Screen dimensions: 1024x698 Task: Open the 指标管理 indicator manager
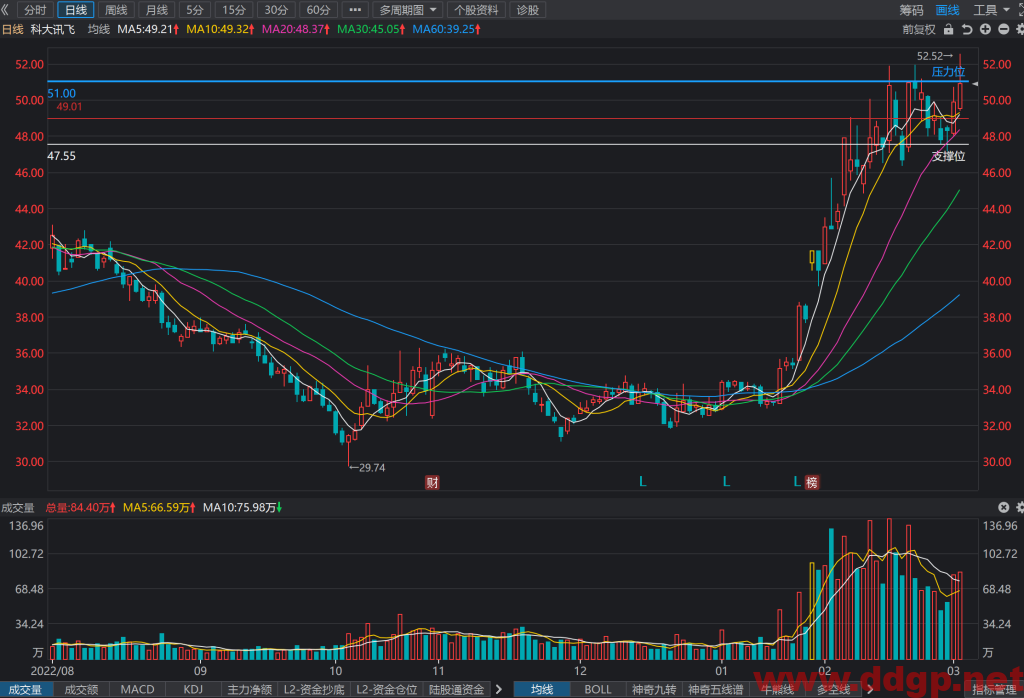pyautogui.click(x=994, y=690)
